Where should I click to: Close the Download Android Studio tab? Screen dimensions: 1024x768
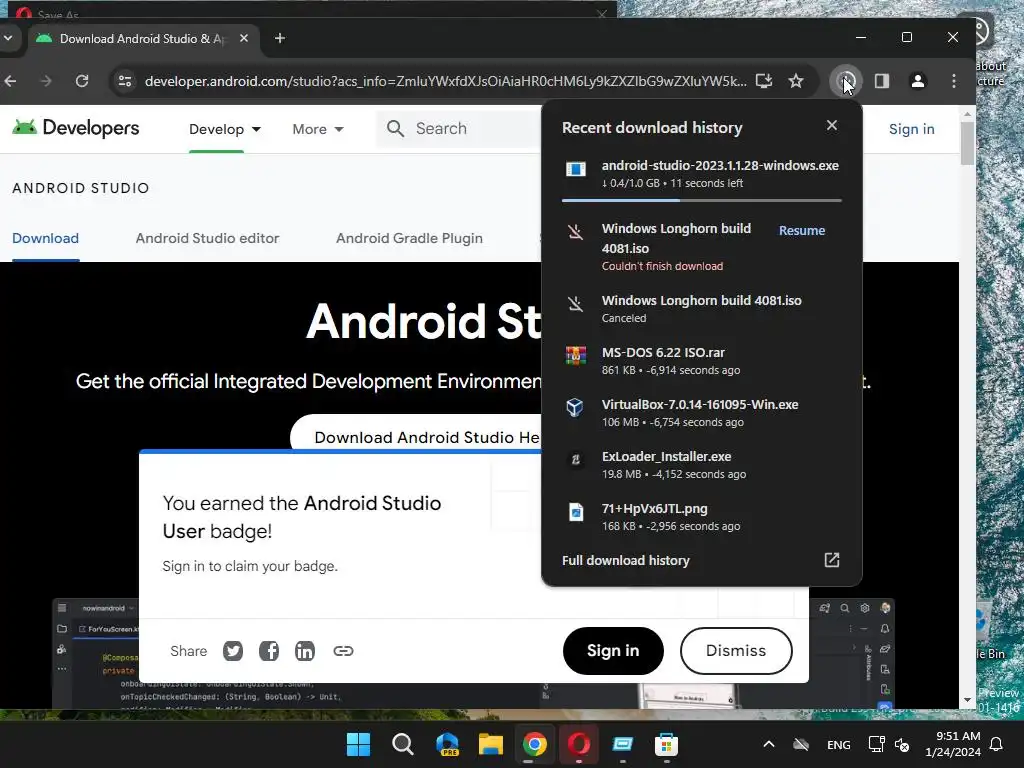click(244, 39)
